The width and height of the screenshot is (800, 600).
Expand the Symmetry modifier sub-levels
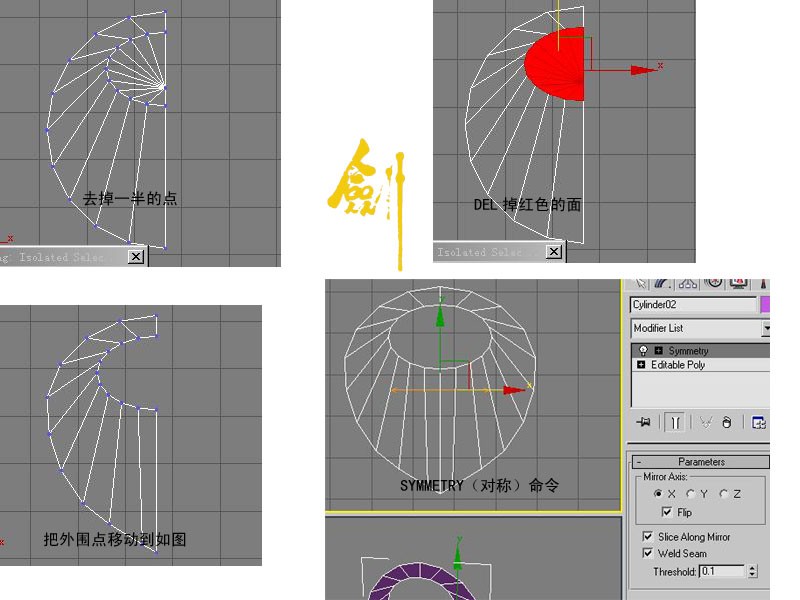point(659,351)
